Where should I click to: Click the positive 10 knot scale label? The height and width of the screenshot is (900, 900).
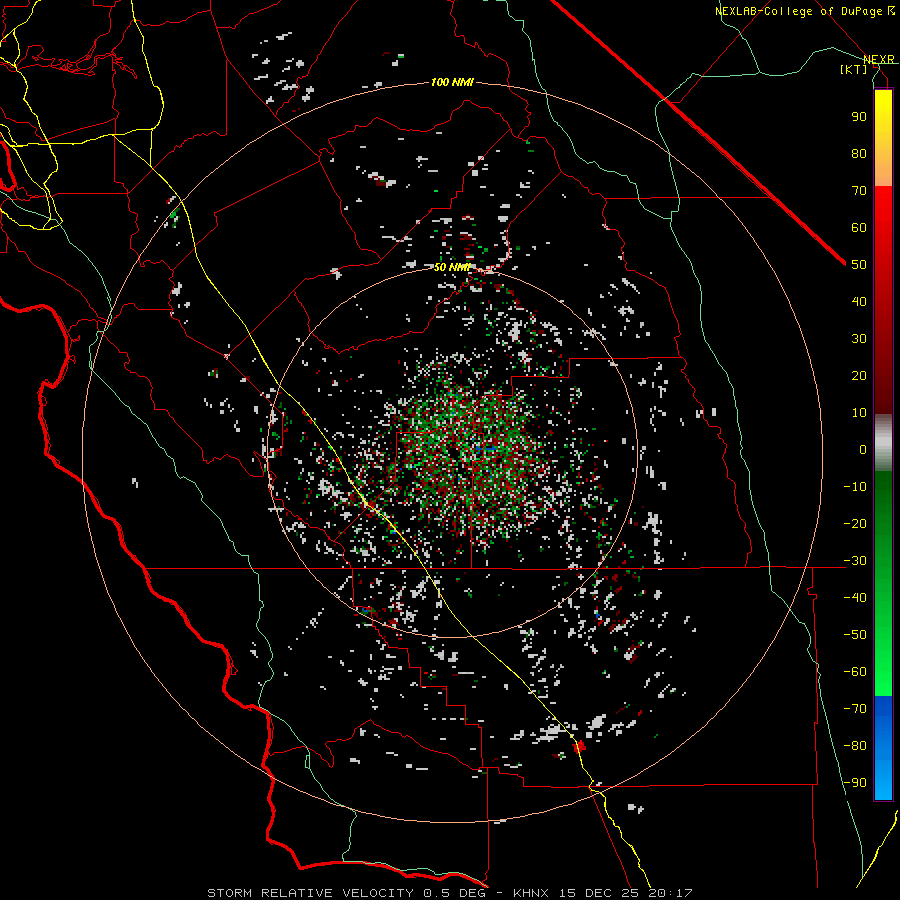click(859, 413)
